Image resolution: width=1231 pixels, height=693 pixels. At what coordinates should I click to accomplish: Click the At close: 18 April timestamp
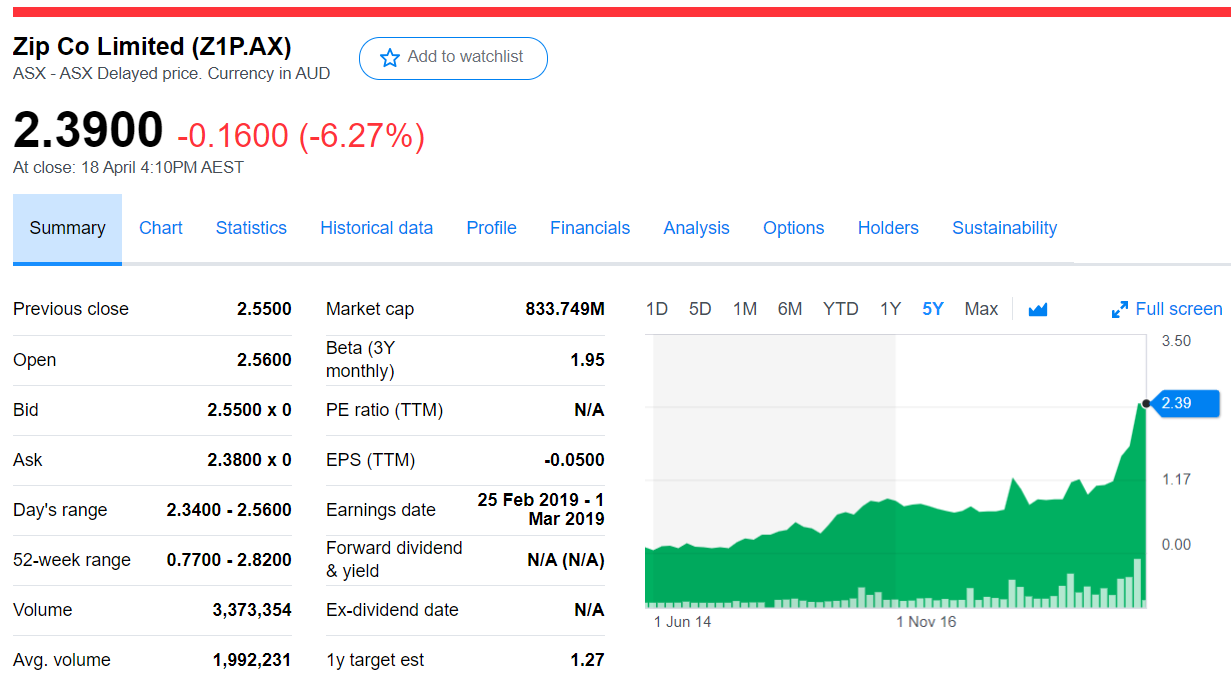[x=128, y=168]
